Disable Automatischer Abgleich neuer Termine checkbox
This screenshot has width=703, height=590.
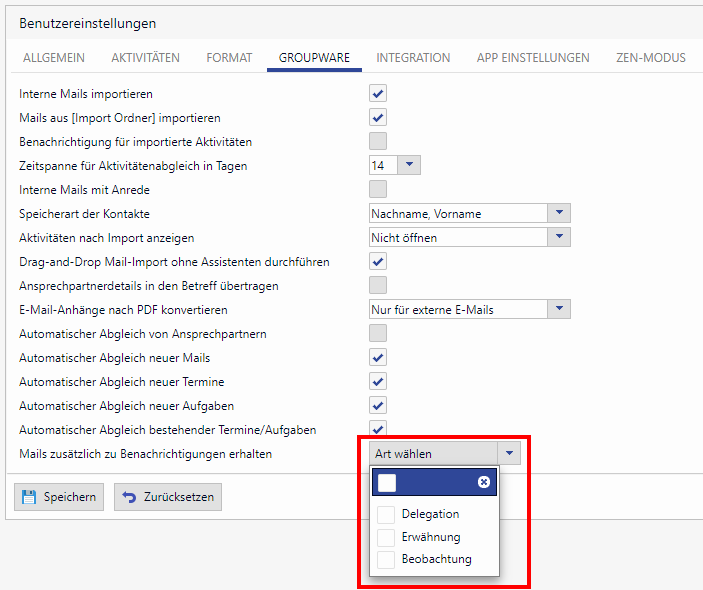pos(378,381)
